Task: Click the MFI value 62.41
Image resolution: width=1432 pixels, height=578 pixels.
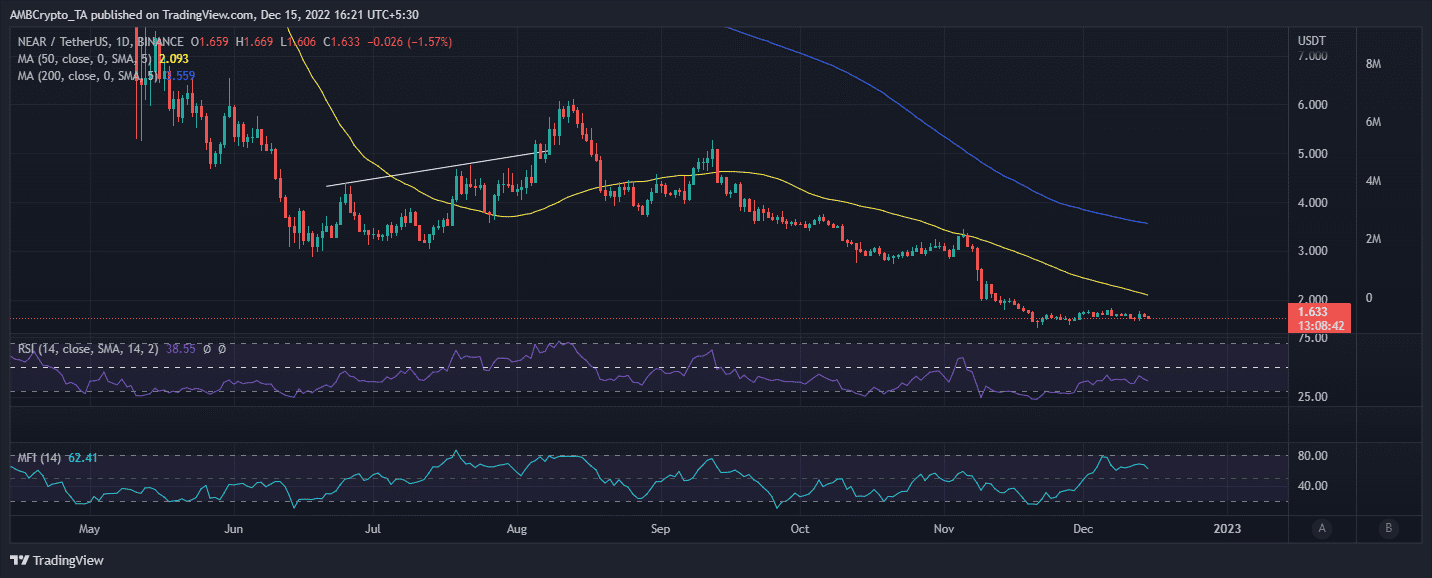Action: [x=84, y=458]
